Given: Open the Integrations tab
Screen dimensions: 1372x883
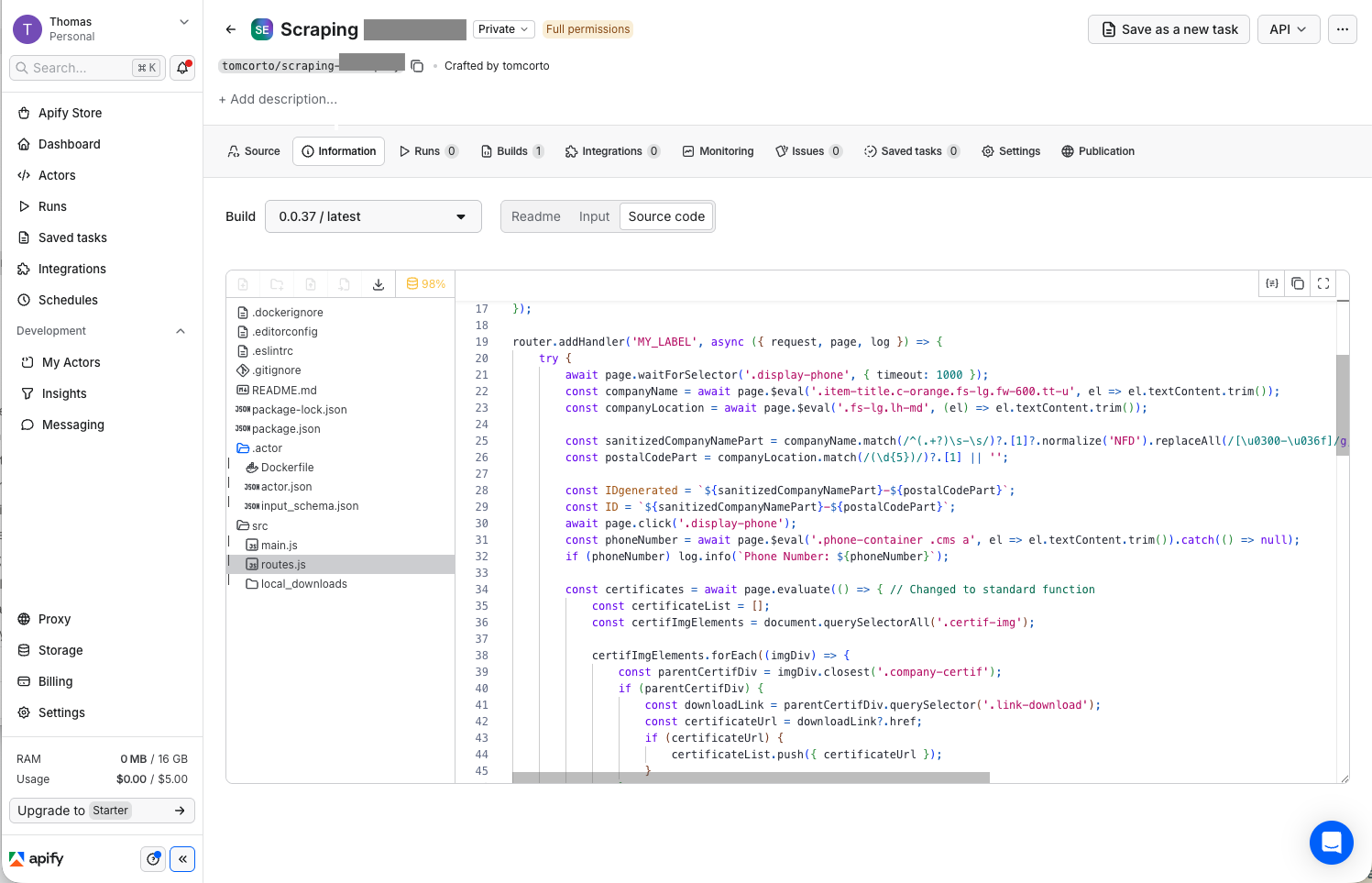Looking at the screenshot, I should [613, 151].
